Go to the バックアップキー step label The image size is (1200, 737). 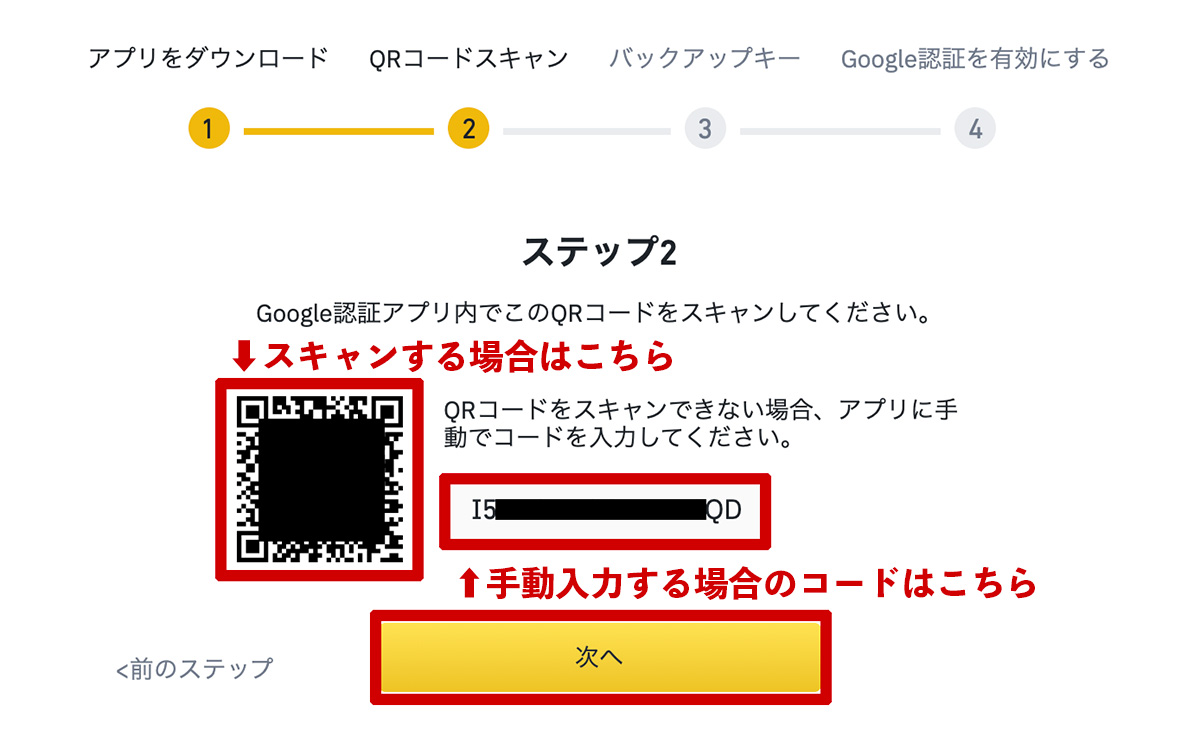pos(705,58)
